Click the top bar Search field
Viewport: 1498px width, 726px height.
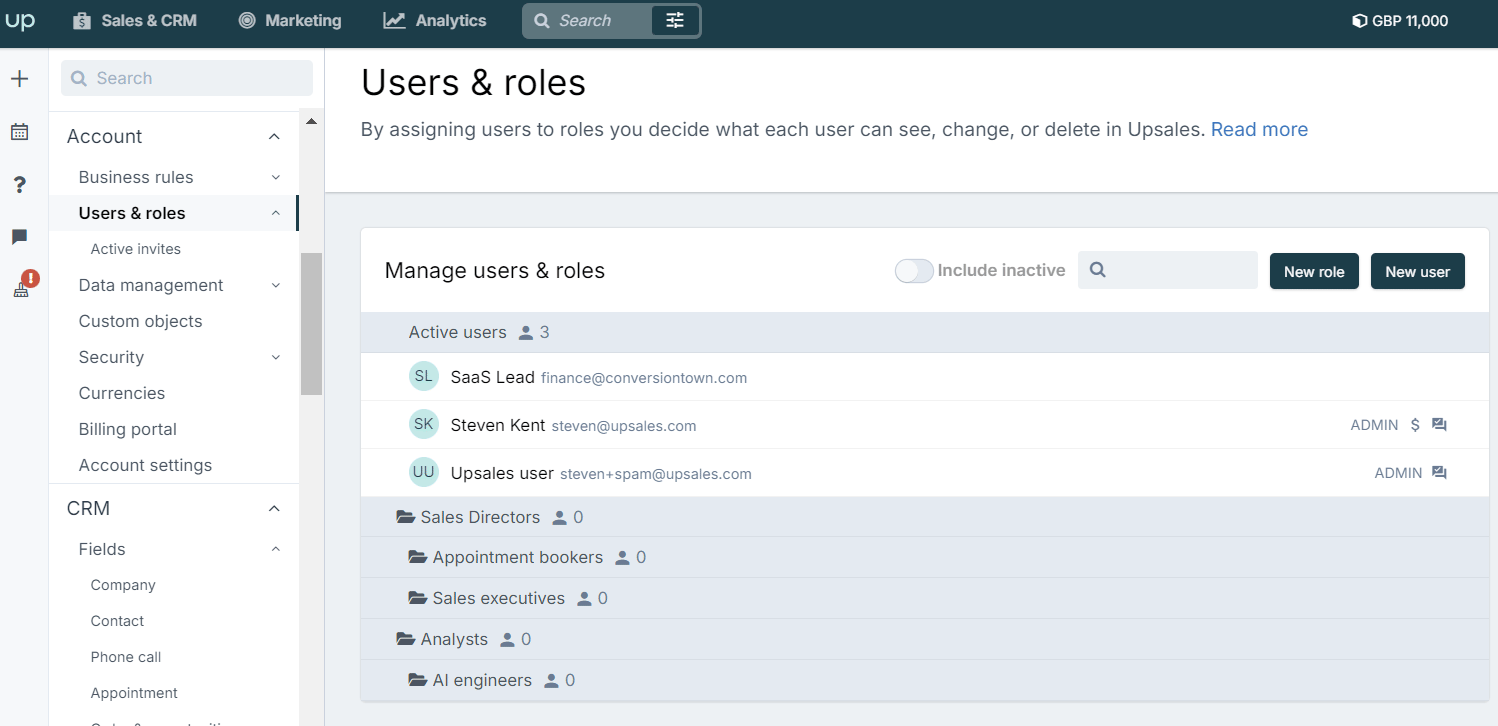[x=586, y=20]
